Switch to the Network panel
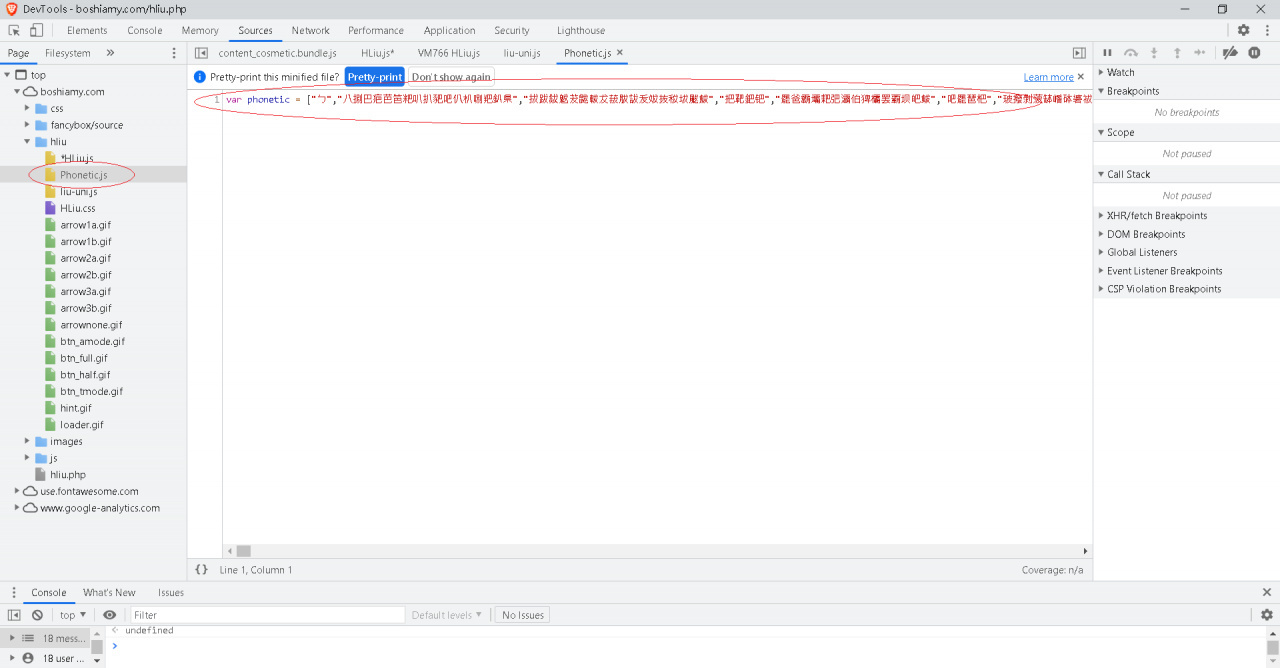 pos(310,30)
